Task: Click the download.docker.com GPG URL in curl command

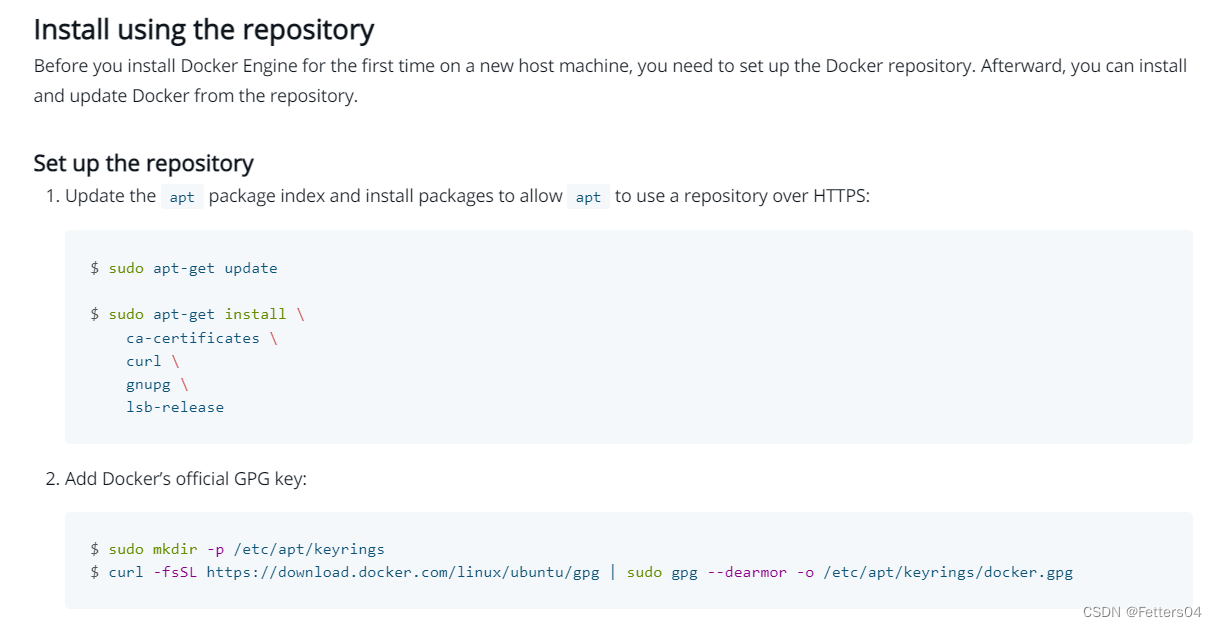Action: tap(403, 572)
